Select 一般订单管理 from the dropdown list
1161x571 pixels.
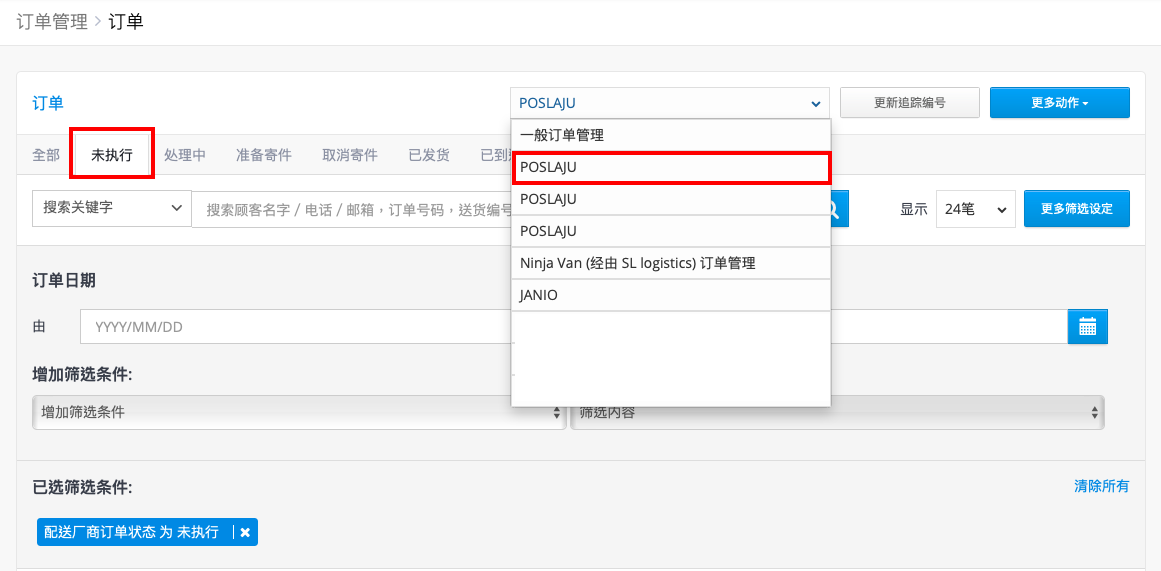tap(670, 136)
